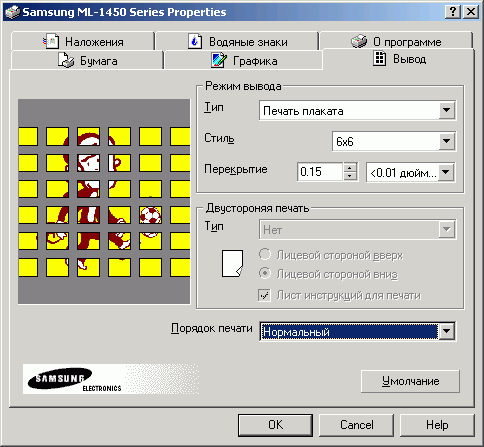Click the question mark help button in the title bar
The image size is (484, 447).
[453, 12]
